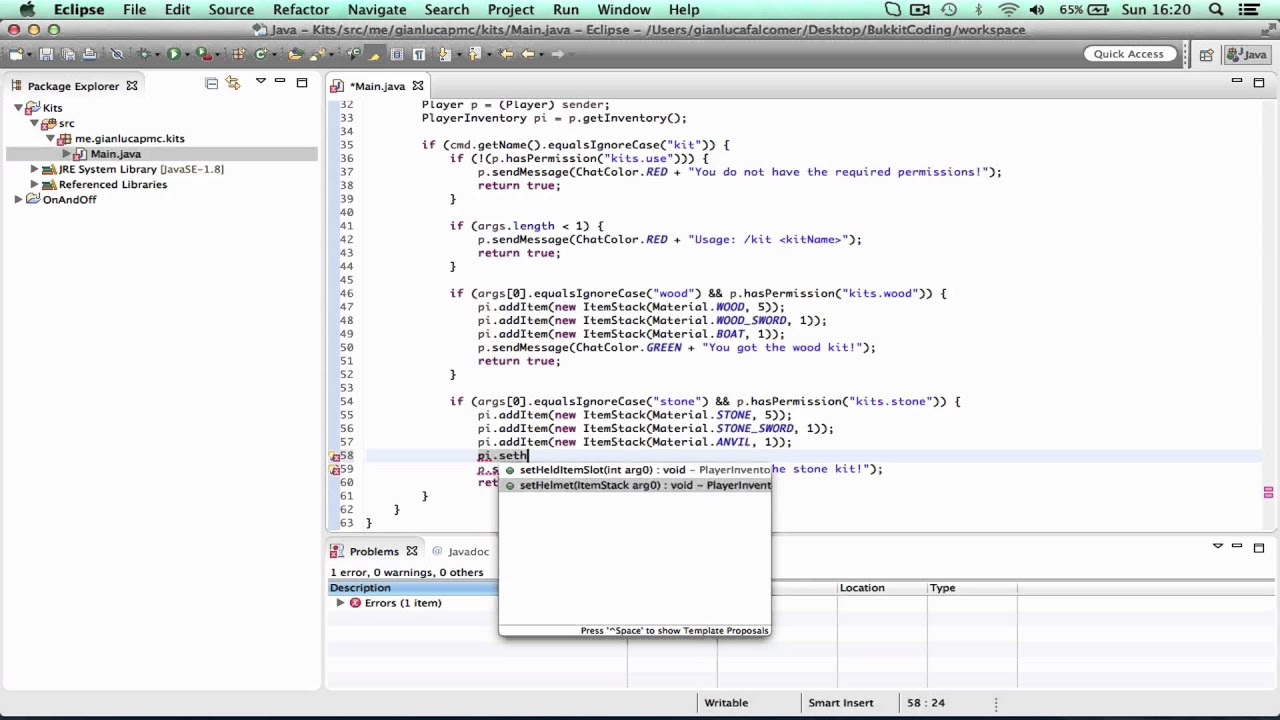Click the green Run button in toolbar
The width and height of the screenshot is (1280, 720).
173,54
